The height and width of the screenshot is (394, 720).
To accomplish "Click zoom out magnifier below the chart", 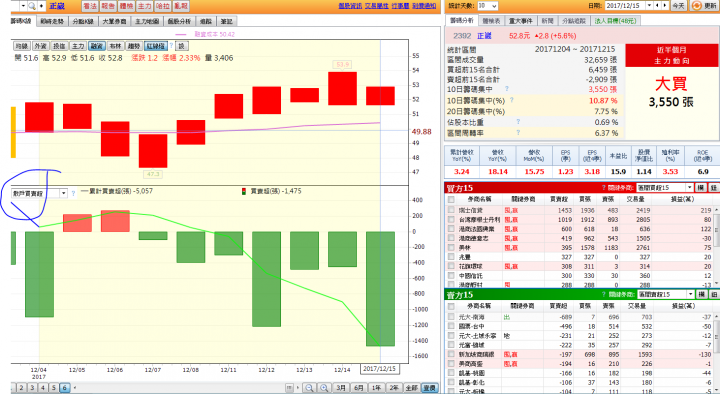I will click(309, 388).
